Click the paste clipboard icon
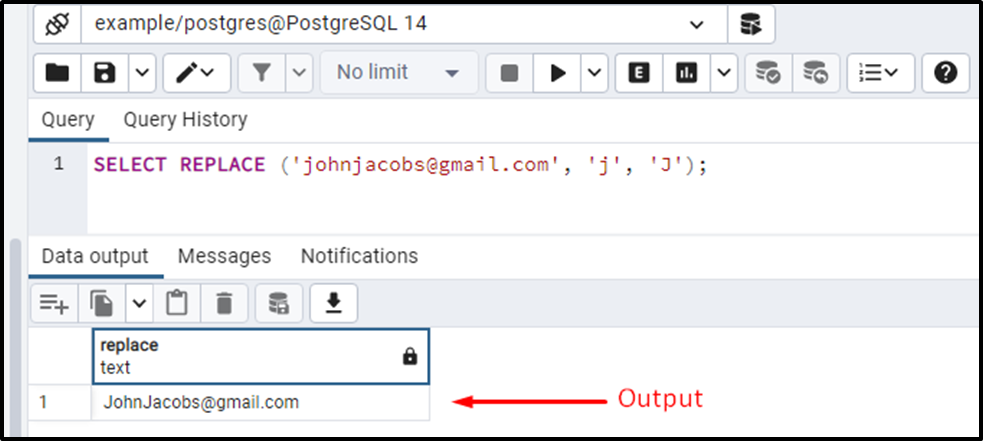Screen dimensions: 983x441 pos(177,304)
